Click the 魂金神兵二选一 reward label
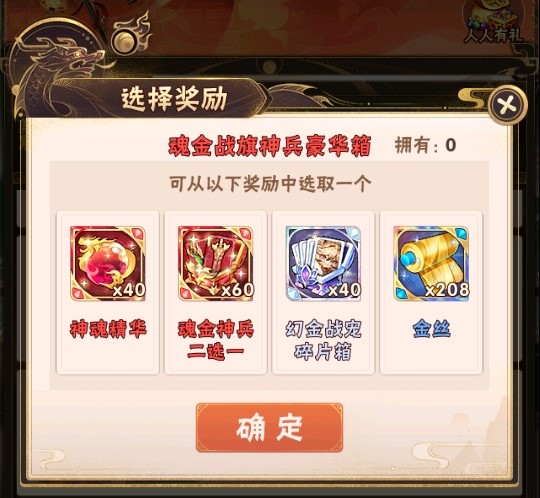540x498 pixels. point(216,340)
